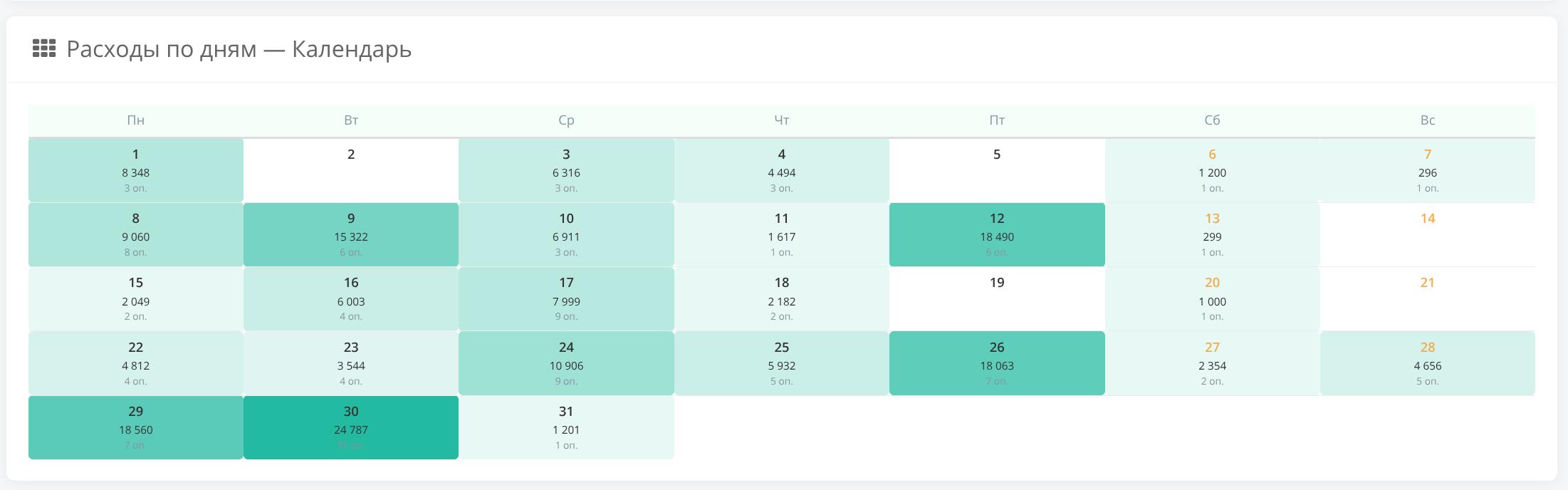Click the calendar grid icon beside the title
This screenshot has height=490, width=1568.
pos(44,48)
